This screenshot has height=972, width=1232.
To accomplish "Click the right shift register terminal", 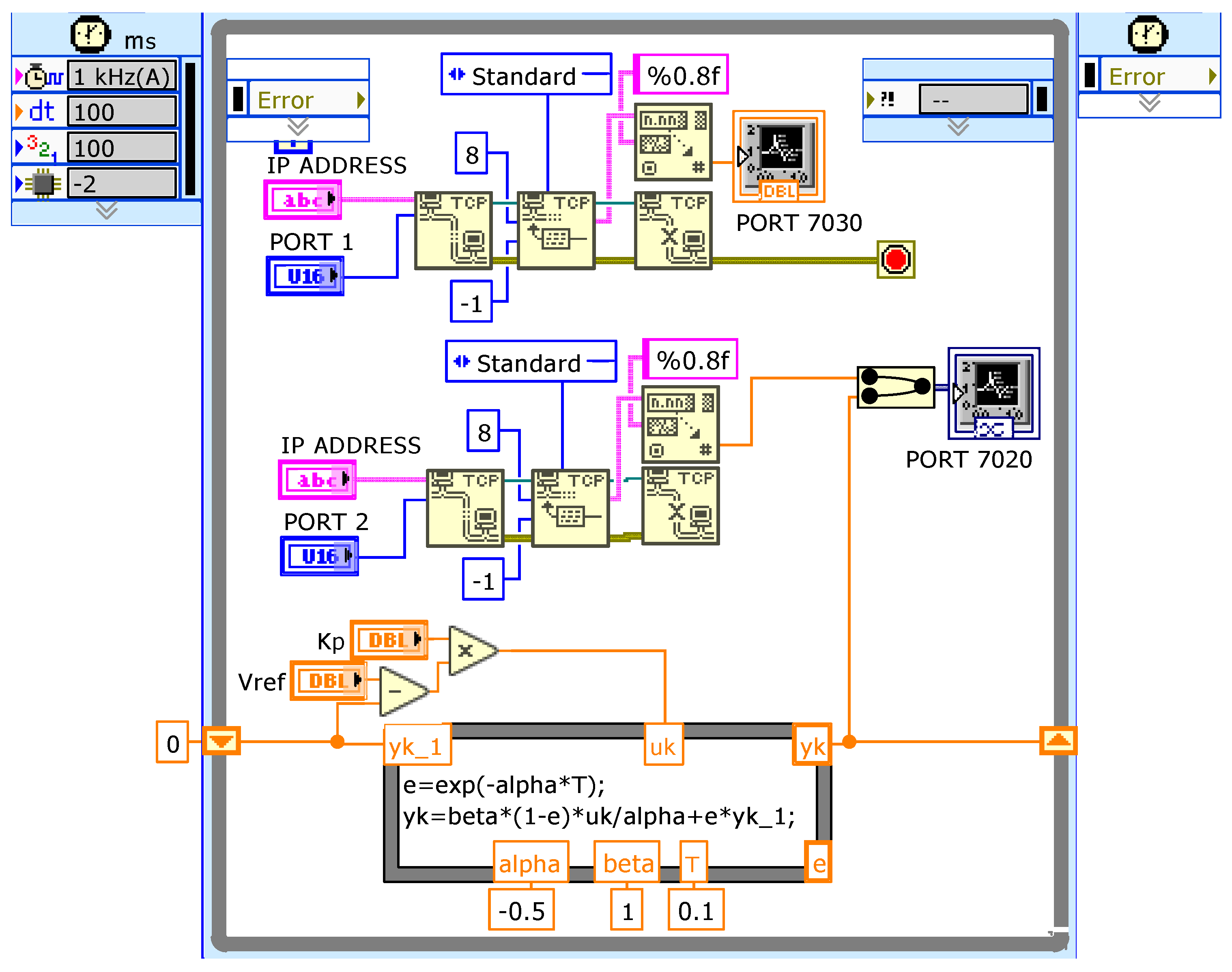I will (x=1058, y=741).
